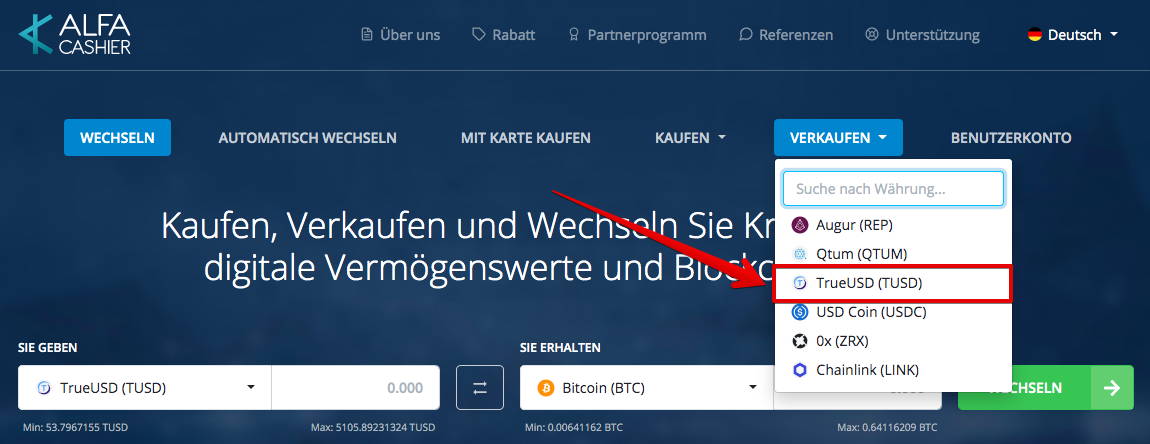The height and width of the screenshot is (444, 1150).
Task: Click the document icon beside Über uns
Action: click(x=367, y=34)
